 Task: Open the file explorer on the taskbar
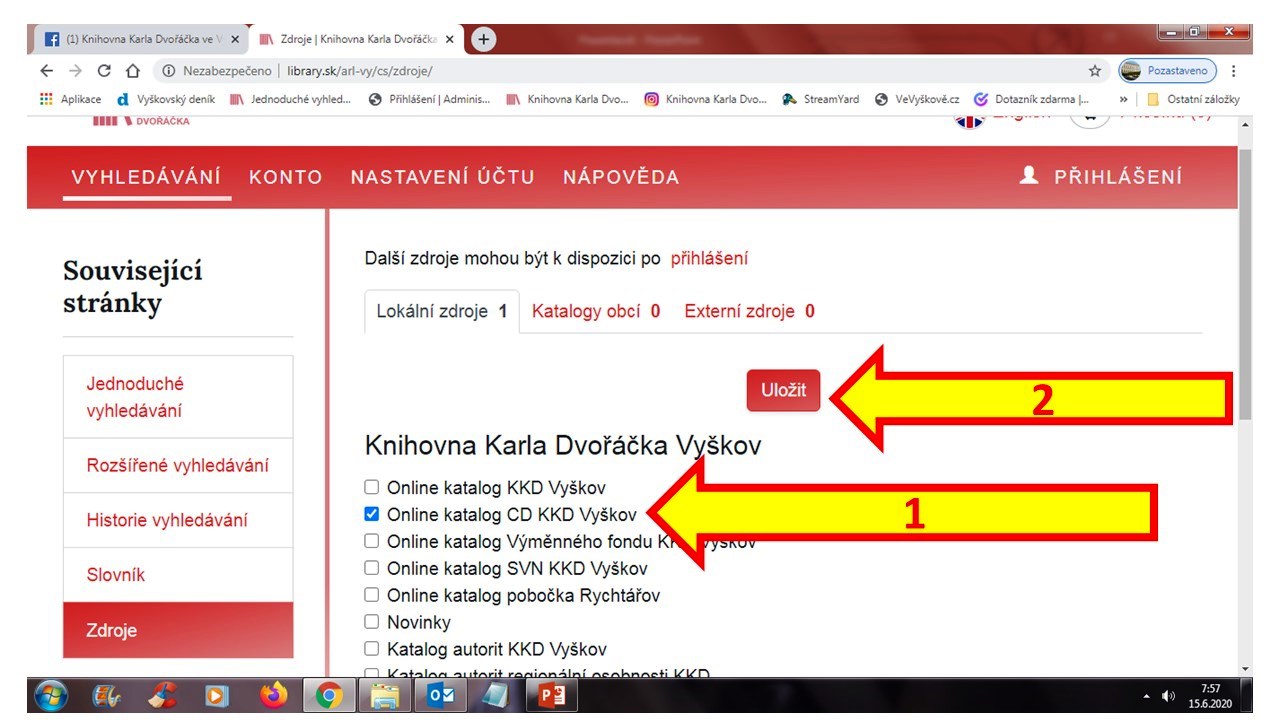click(x=384, y=696)
